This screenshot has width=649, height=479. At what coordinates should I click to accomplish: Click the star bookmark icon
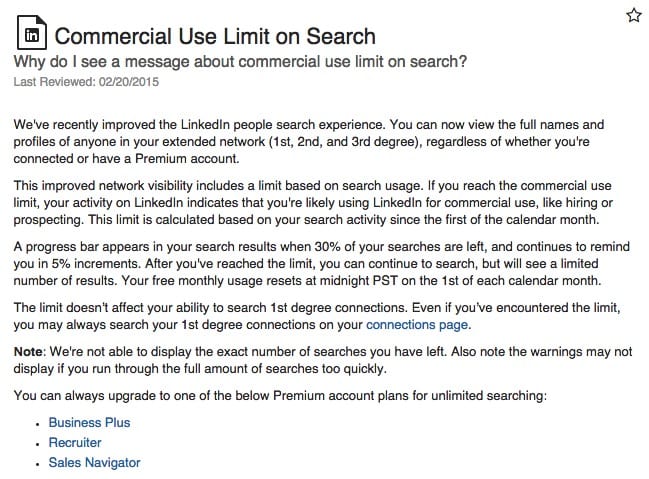(634, 15)
